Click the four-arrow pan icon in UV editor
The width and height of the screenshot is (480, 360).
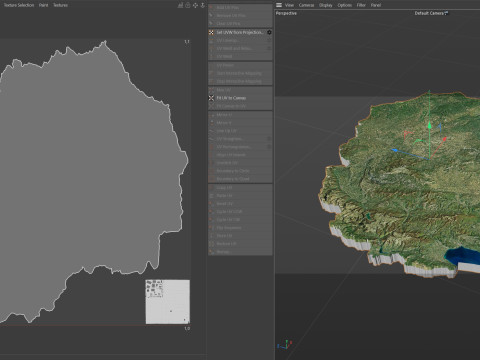click(x=195, y=5)
